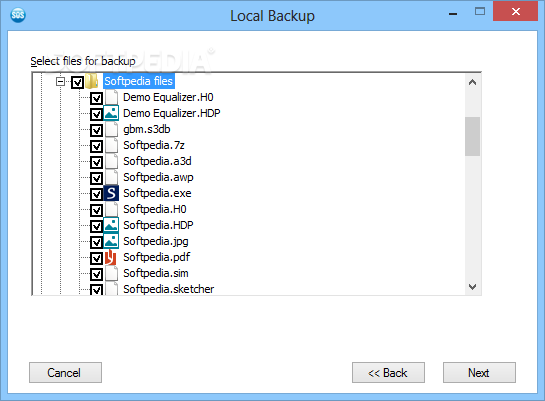Toggle the gbm.s3db checkbox
Screen dimensions: 545x401
click(96, 130)
